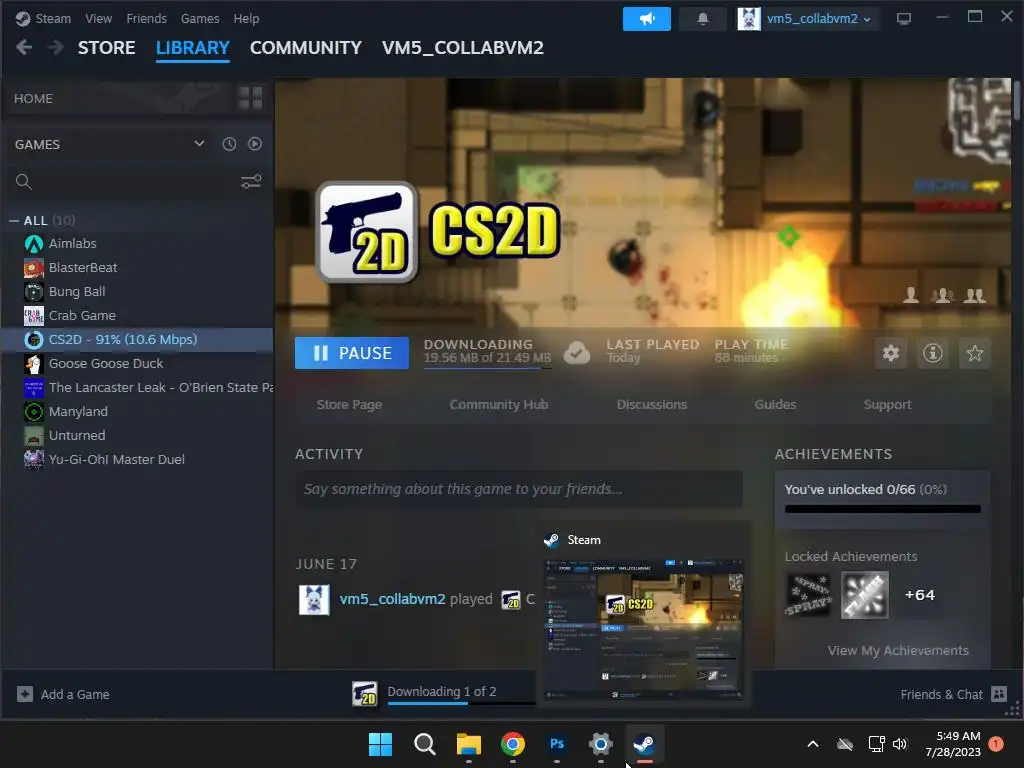Open the CS2D Store Page link

[x=349, y=405]
